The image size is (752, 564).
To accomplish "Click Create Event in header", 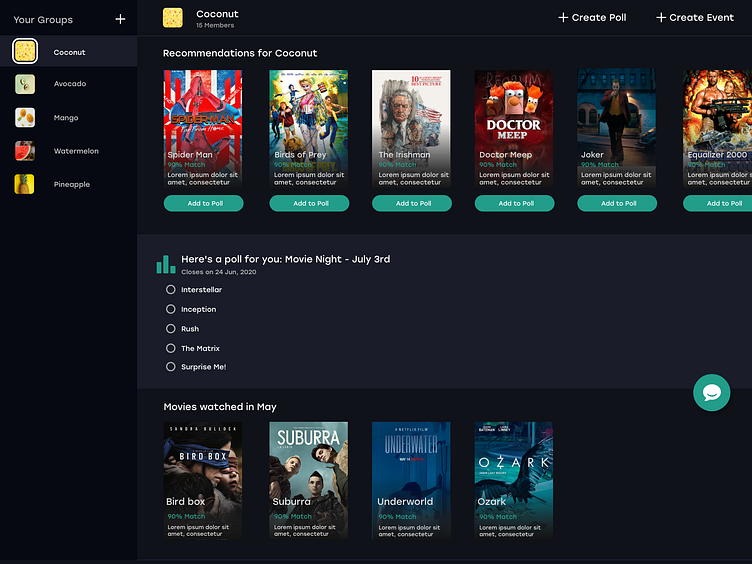I will coord(694,18).
